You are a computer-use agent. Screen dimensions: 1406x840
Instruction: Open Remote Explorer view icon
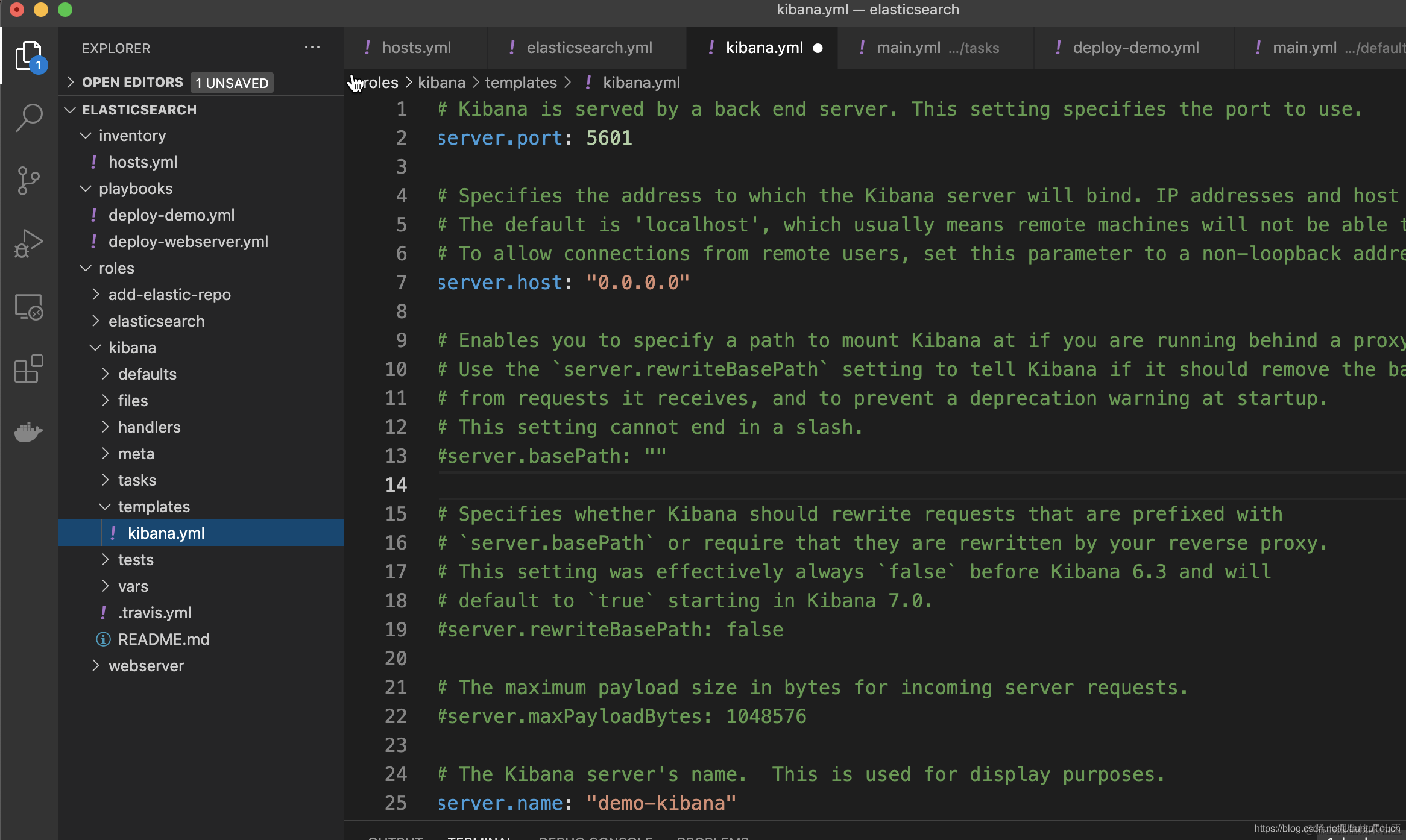pyautogui.click(x=28, y=307)
